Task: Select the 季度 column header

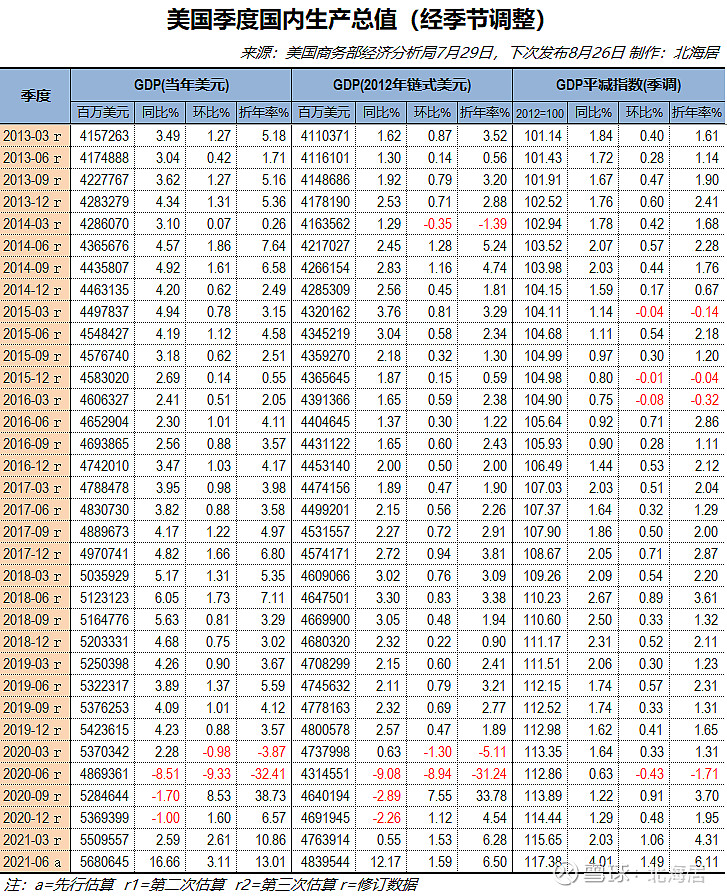Action: click(35, 95)
